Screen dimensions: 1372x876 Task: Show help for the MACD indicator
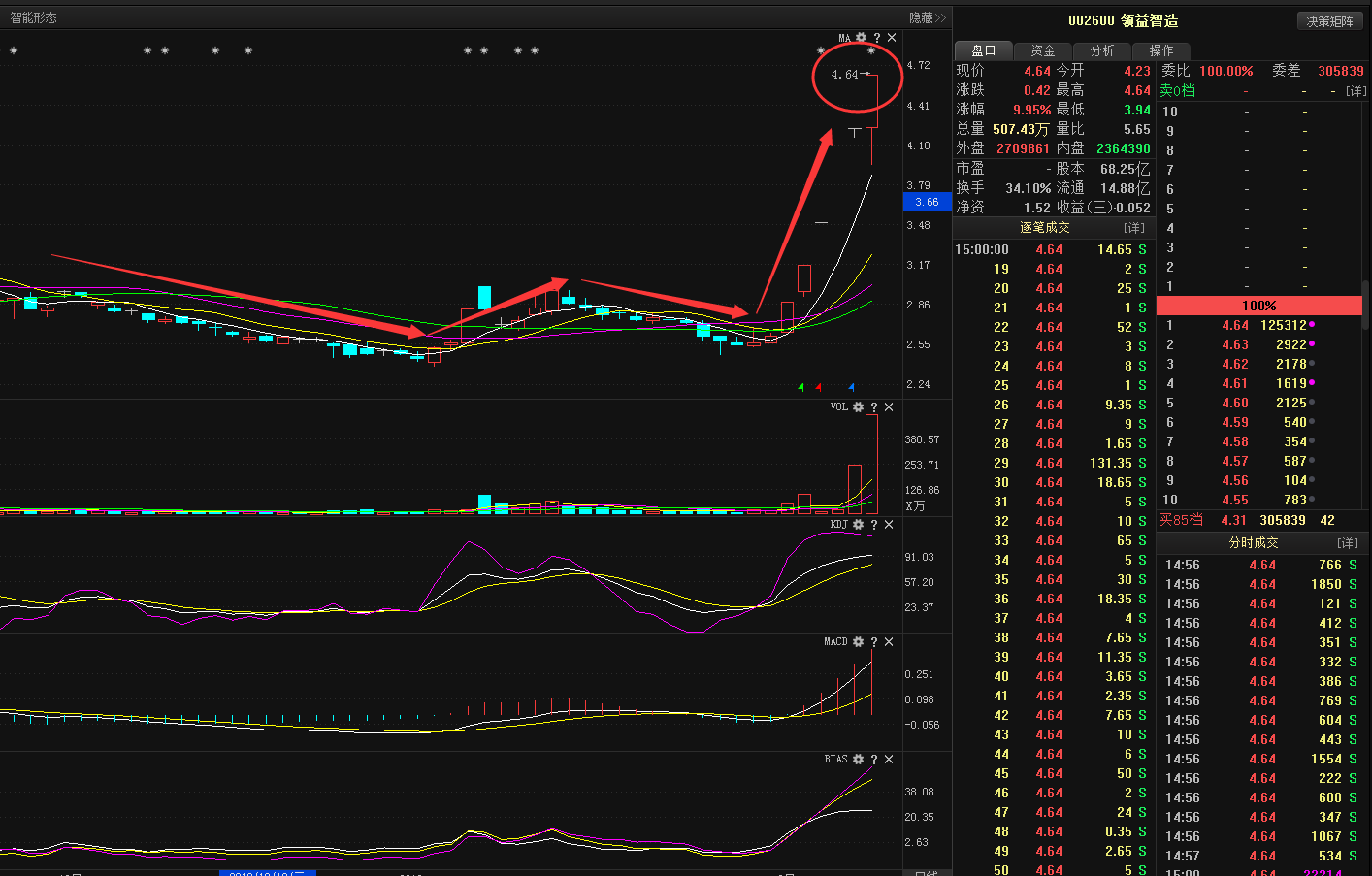873,642
